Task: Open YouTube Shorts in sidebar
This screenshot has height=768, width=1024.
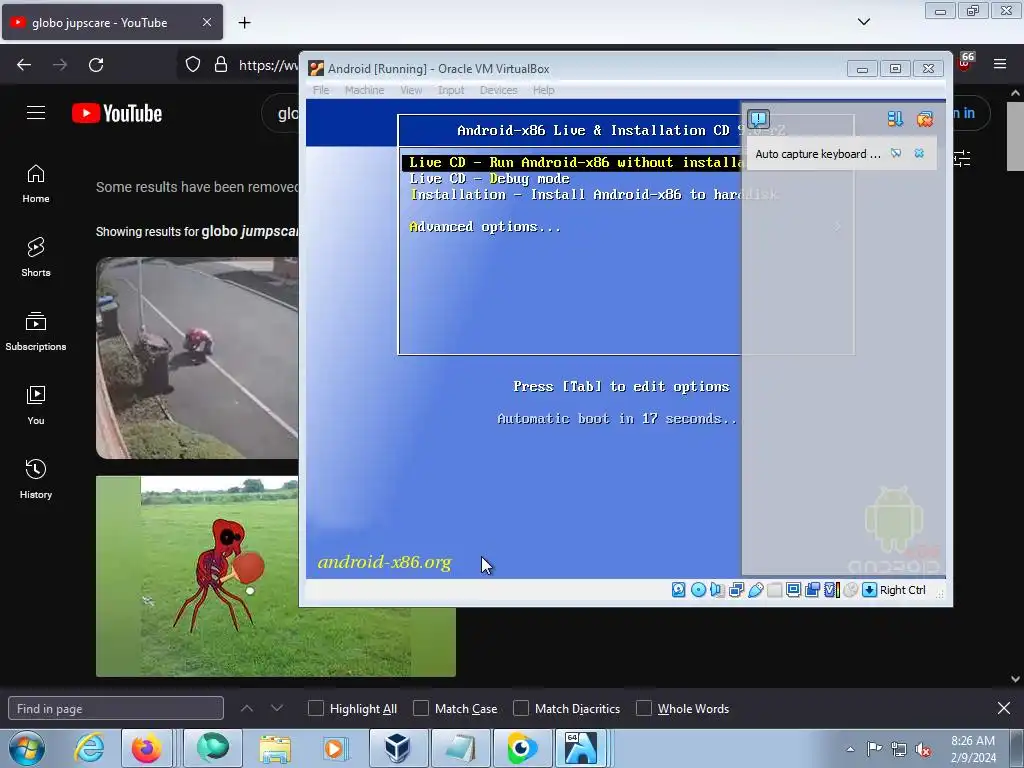Action: click(x=36, y=257)
